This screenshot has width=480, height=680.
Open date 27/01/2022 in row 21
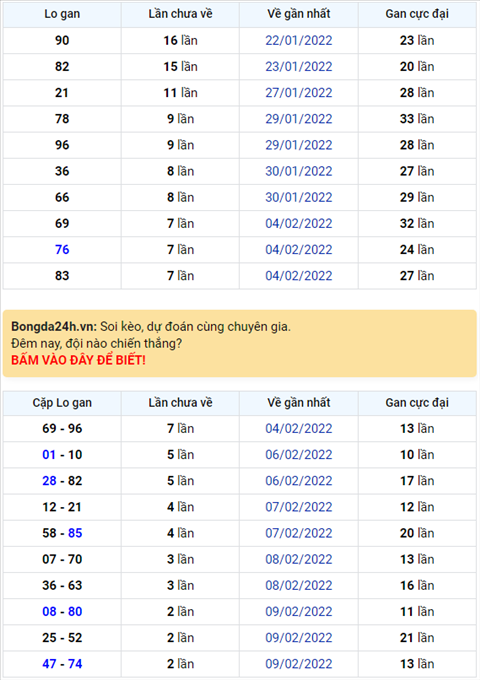299,93
